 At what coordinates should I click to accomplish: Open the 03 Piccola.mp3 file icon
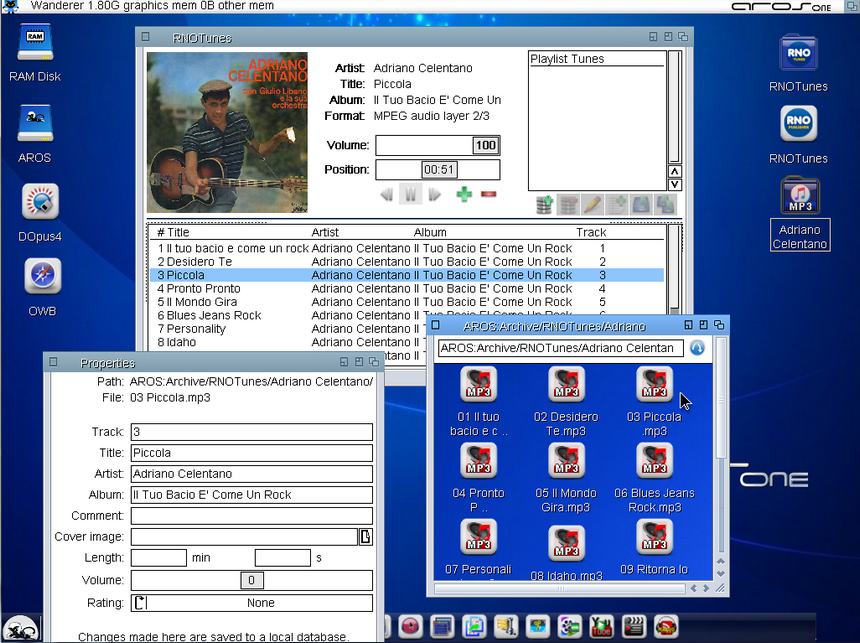tap(654, 385)
